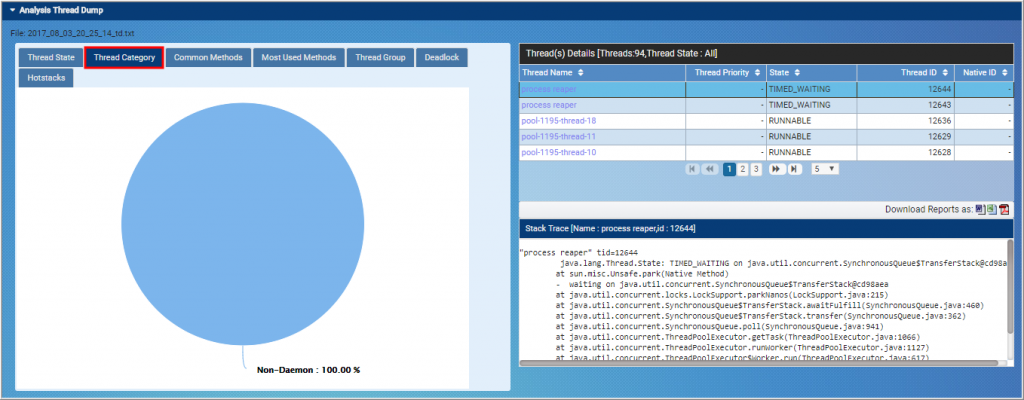Go to the previous page of threads
Screen dimensions: 1024x400
click(x=710, y=169)
